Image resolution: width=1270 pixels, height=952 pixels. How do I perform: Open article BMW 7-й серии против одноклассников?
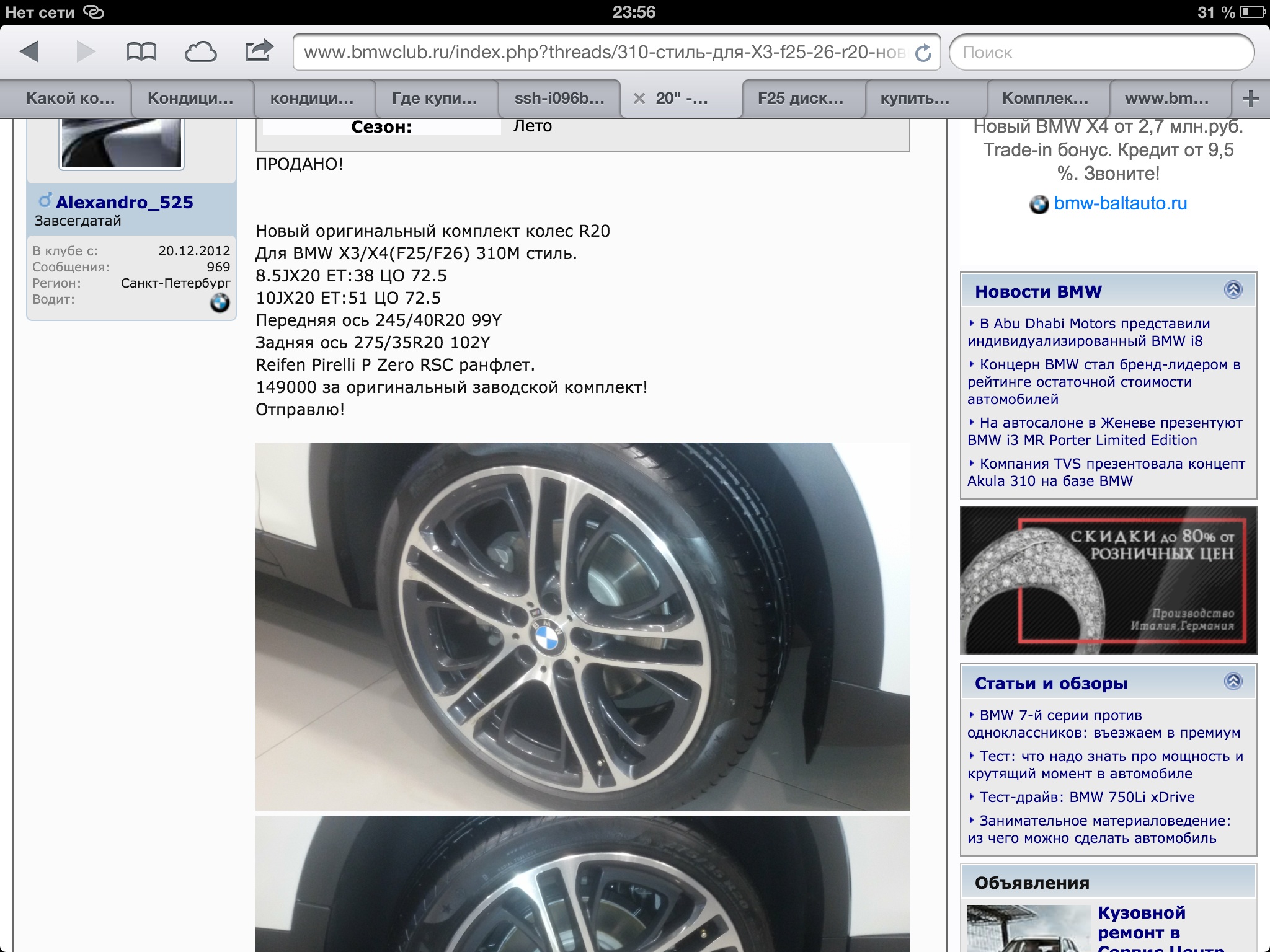click(x=1104, y=724)
